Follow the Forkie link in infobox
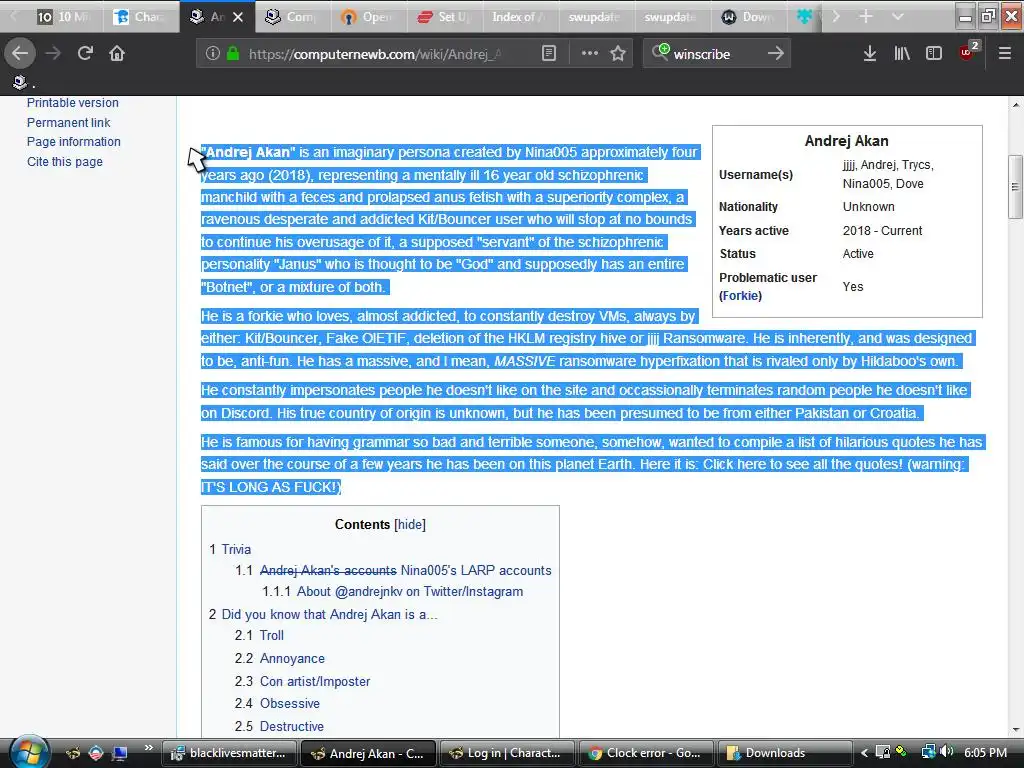This screenshot has width=1024, height=768. 741,296
